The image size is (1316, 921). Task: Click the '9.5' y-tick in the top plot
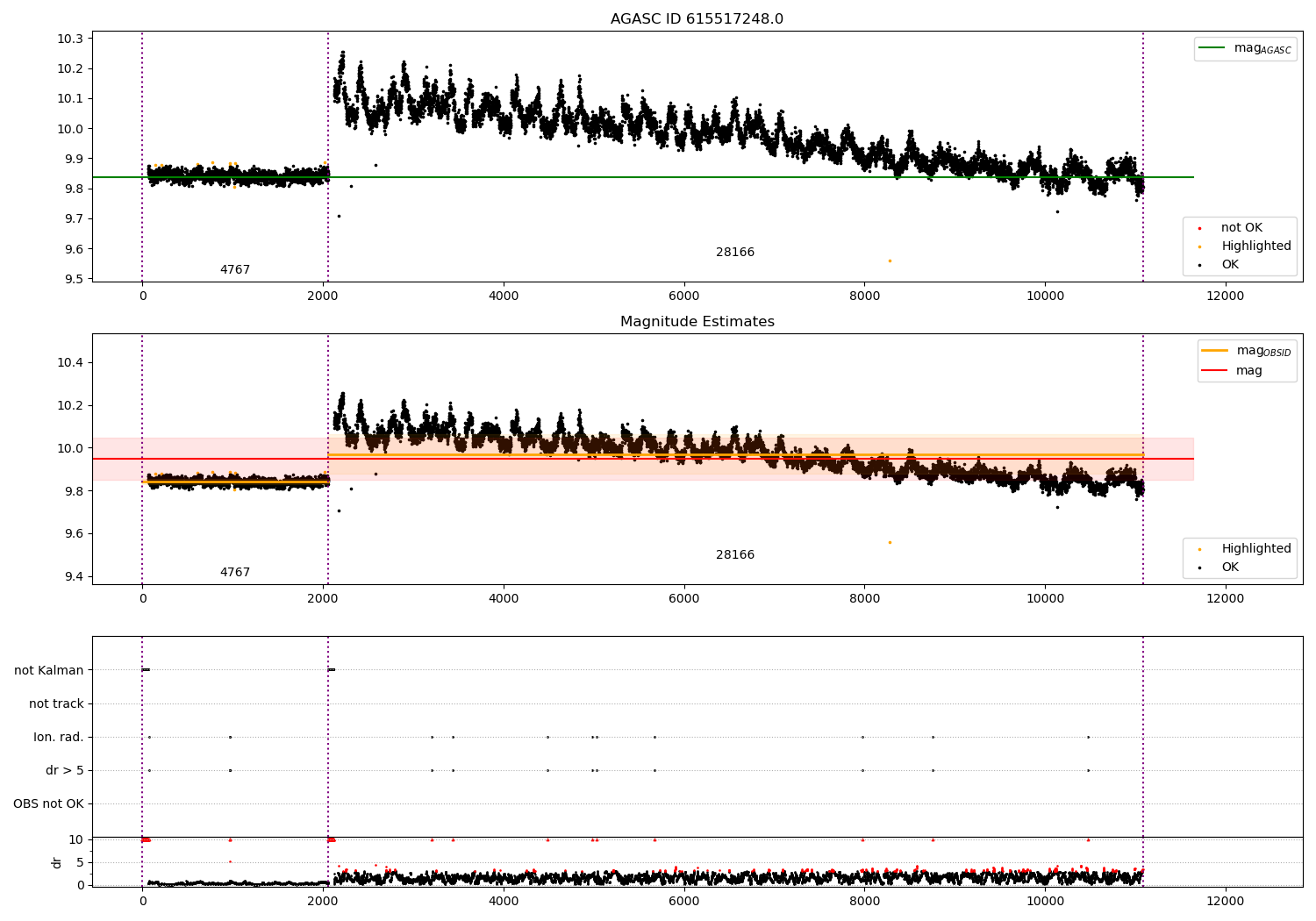point(74,279)
